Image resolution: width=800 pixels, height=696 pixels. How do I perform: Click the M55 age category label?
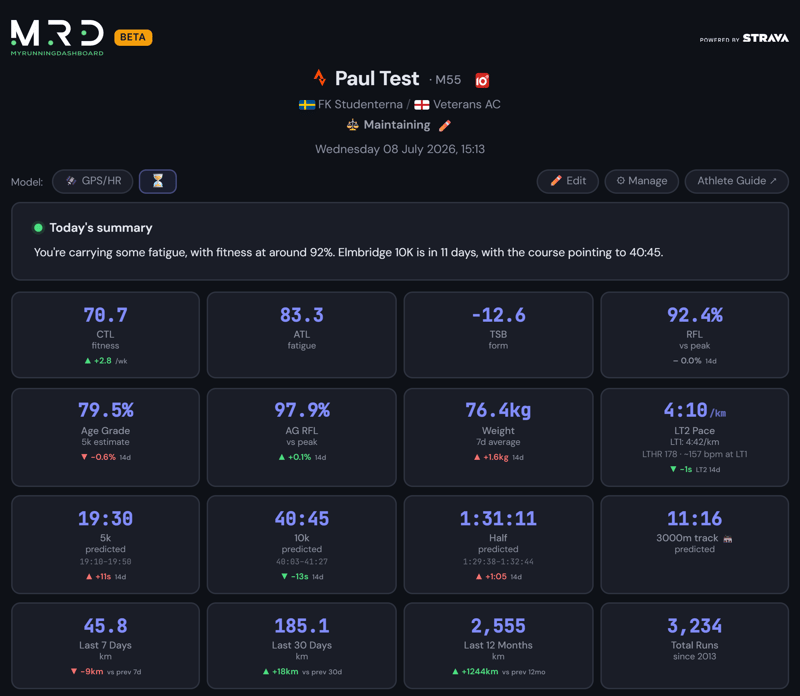point(448,80)
